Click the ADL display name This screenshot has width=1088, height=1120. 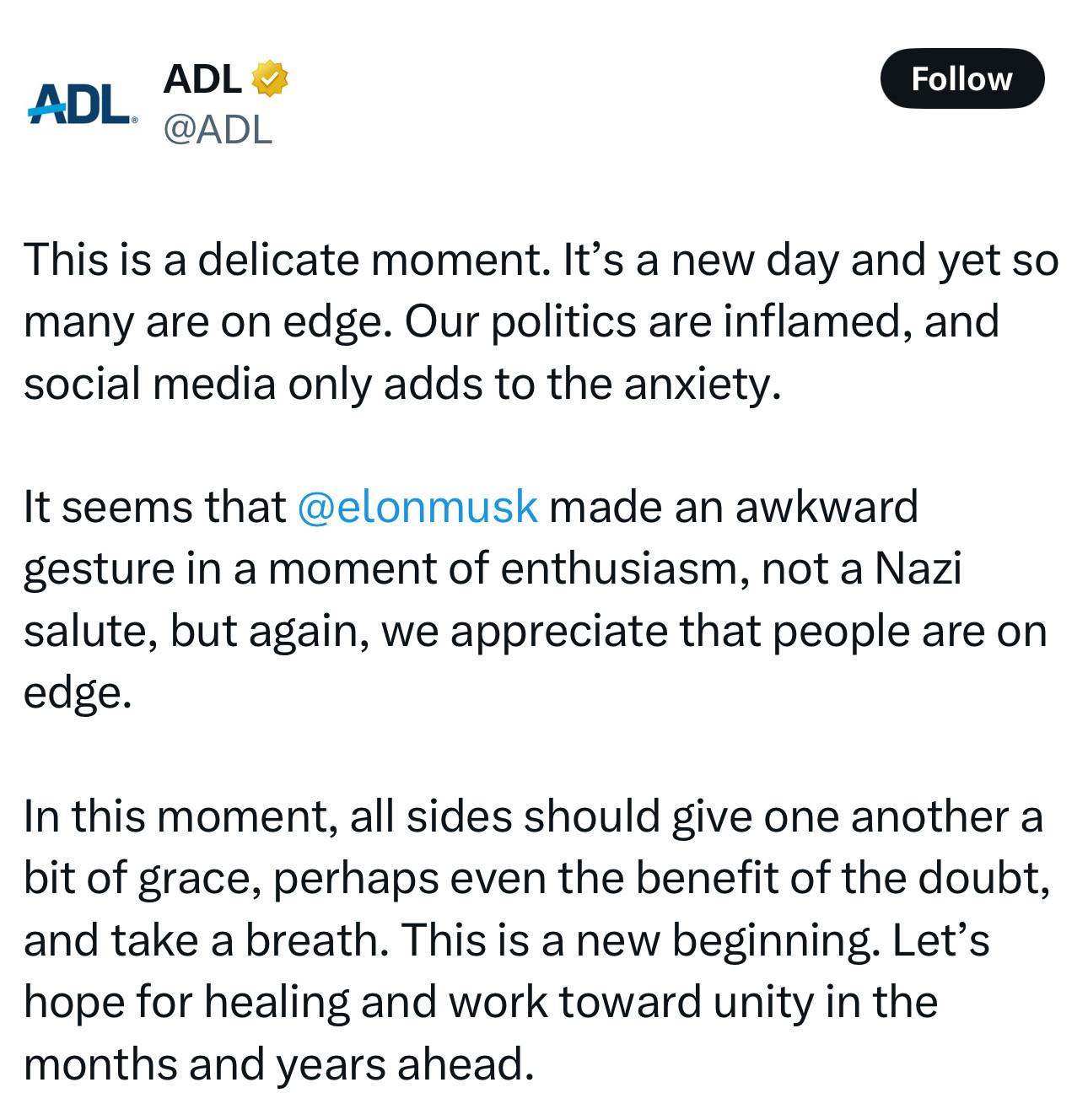[202, 79]
